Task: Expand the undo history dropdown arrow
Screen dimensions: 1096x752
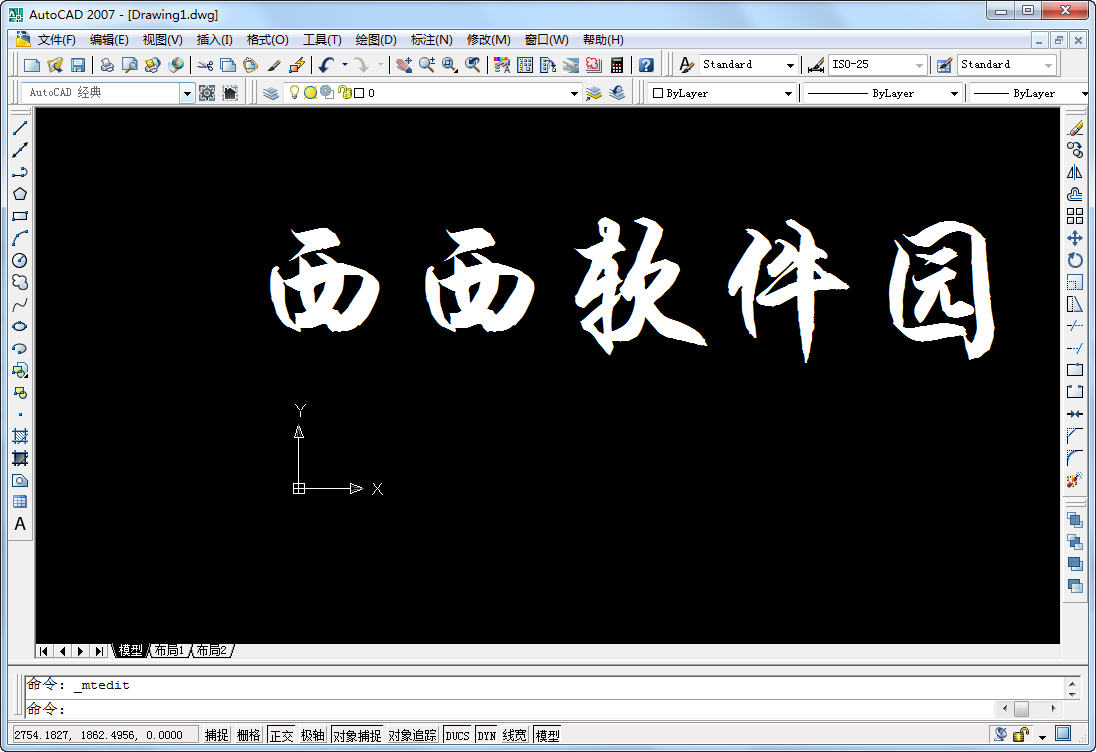Action: click(x=345, y=65)
